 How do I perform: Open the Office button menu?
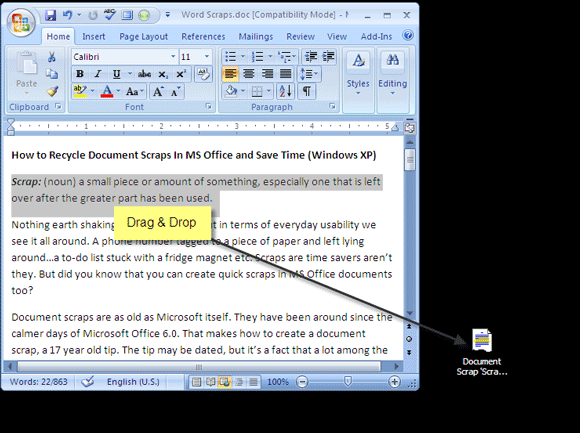pos(21,22)
